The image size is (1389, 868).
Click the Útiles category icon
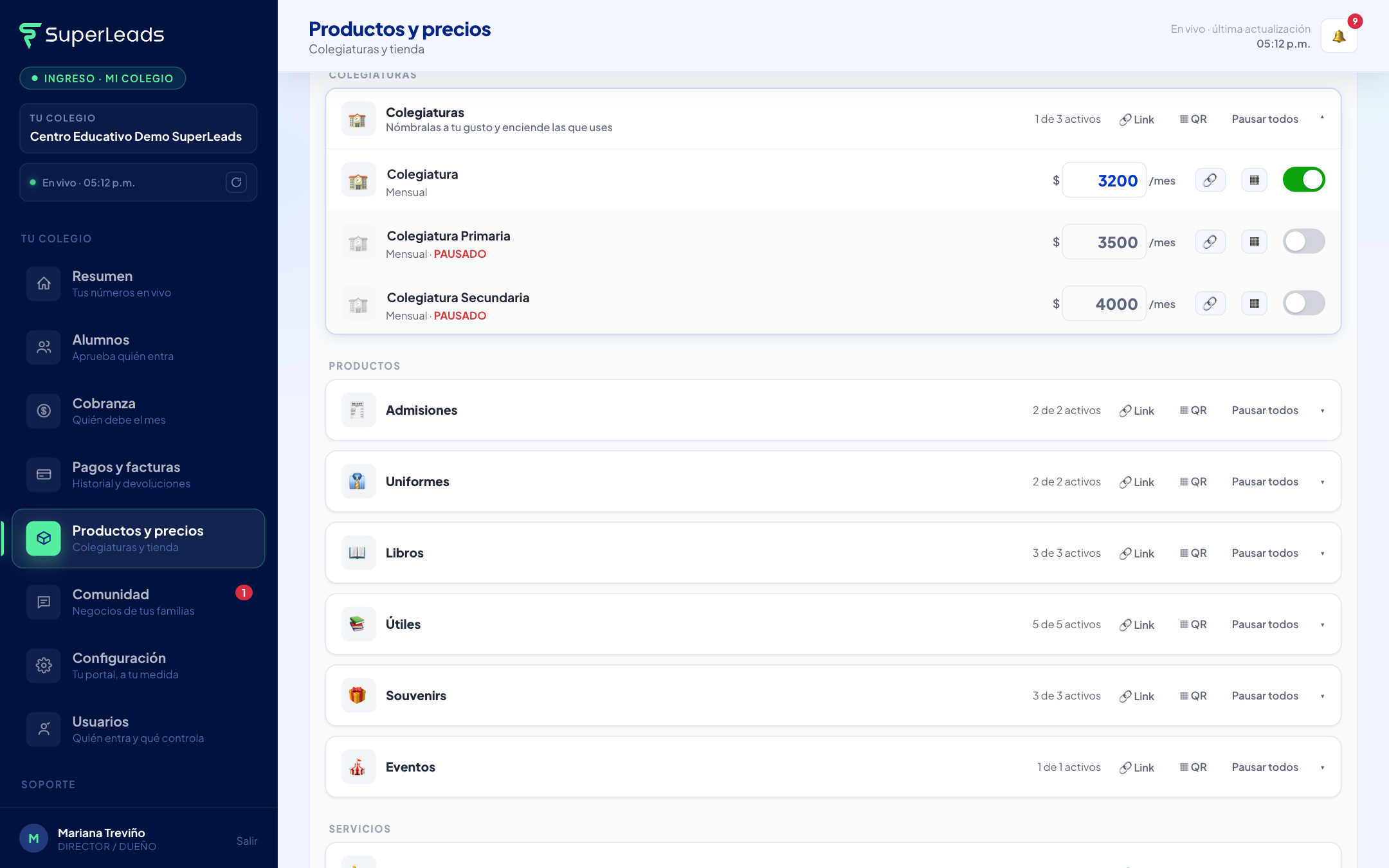pyautogui.click(x=358, y=624)
